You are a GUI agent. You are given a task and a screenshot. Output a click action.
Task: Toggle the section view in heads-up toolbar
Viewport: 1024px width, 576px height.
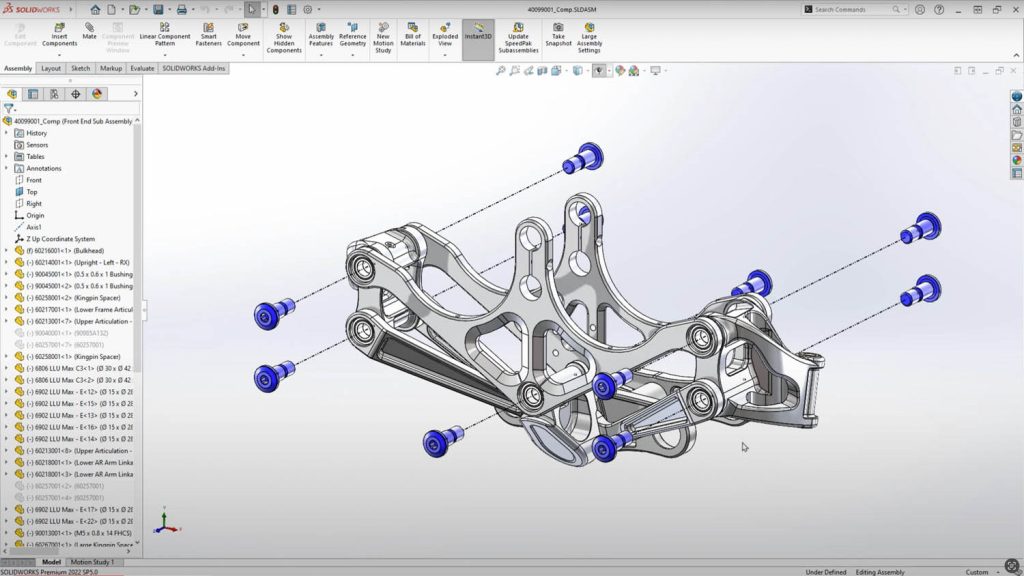pos(541,72)
